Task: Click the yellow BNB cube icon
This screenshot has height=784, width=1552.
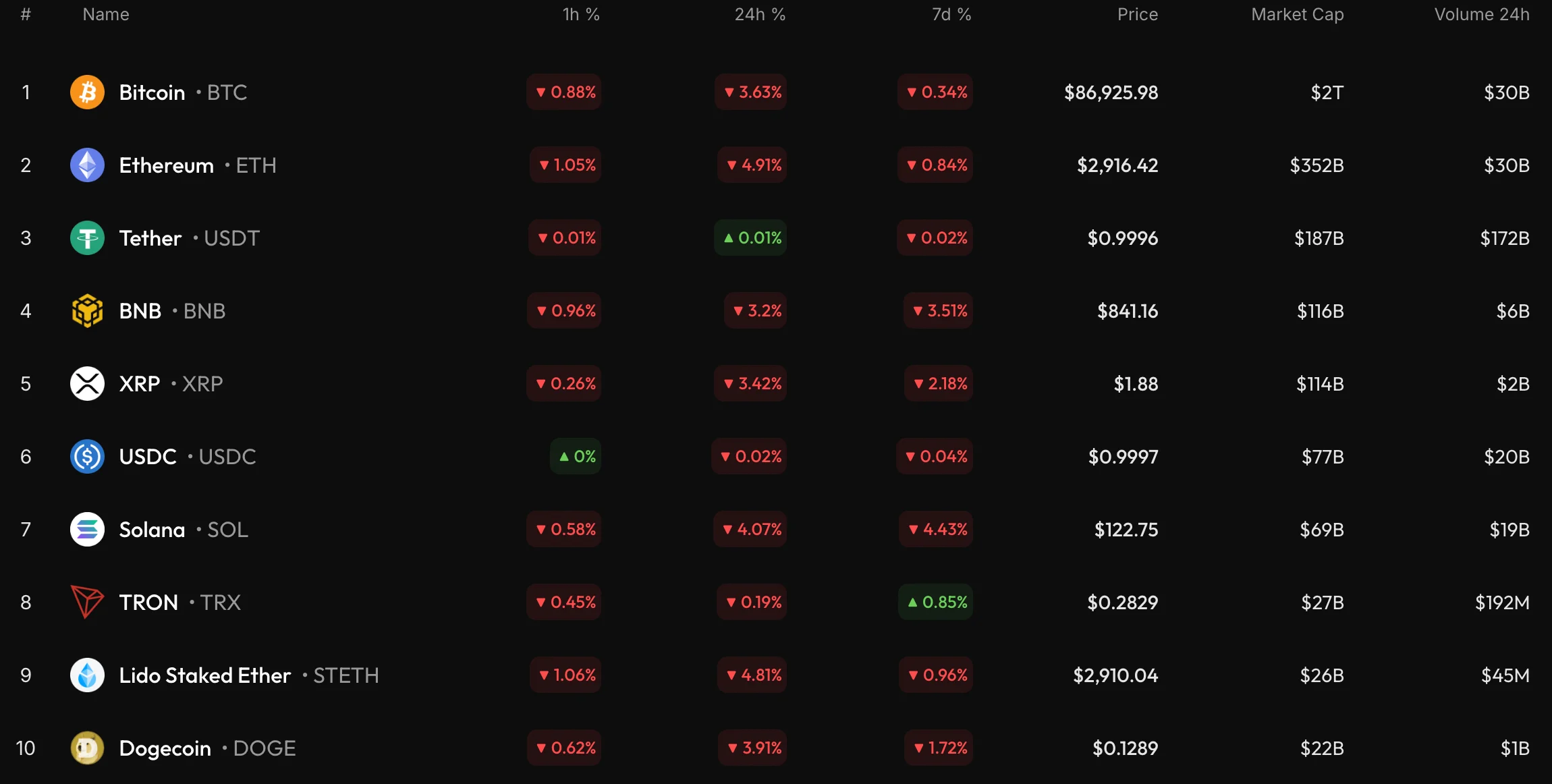Action: 87,311
